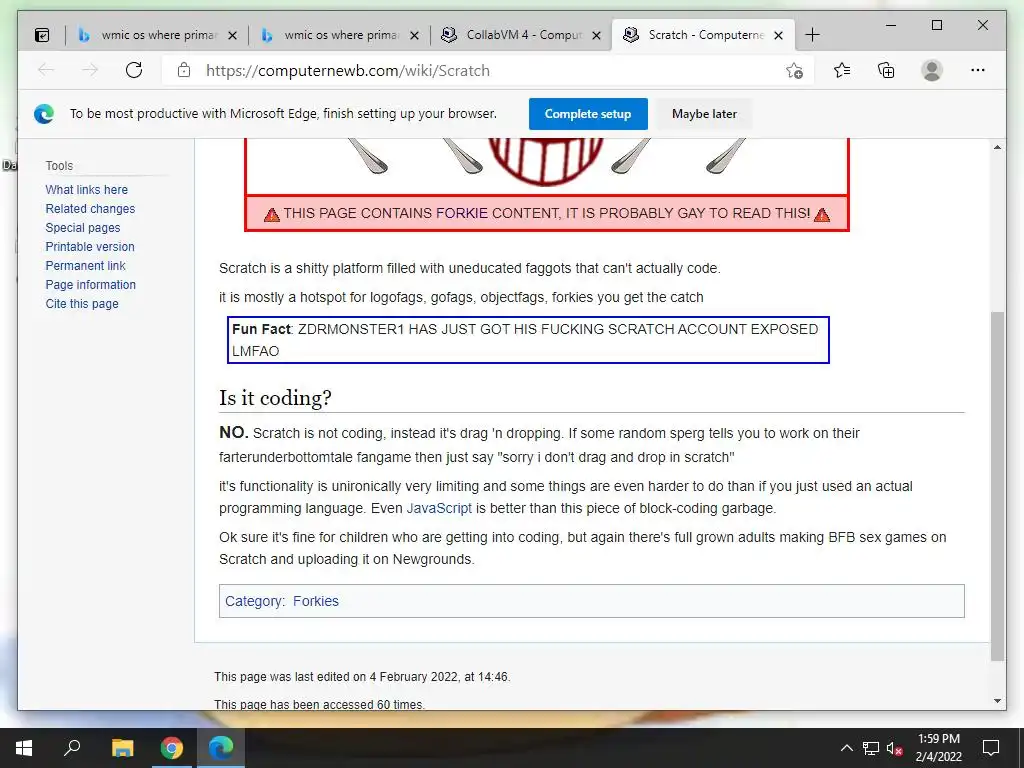1024x768 pixels.
Task: Click the Complete setup button
Action: [x=588, y=114]
